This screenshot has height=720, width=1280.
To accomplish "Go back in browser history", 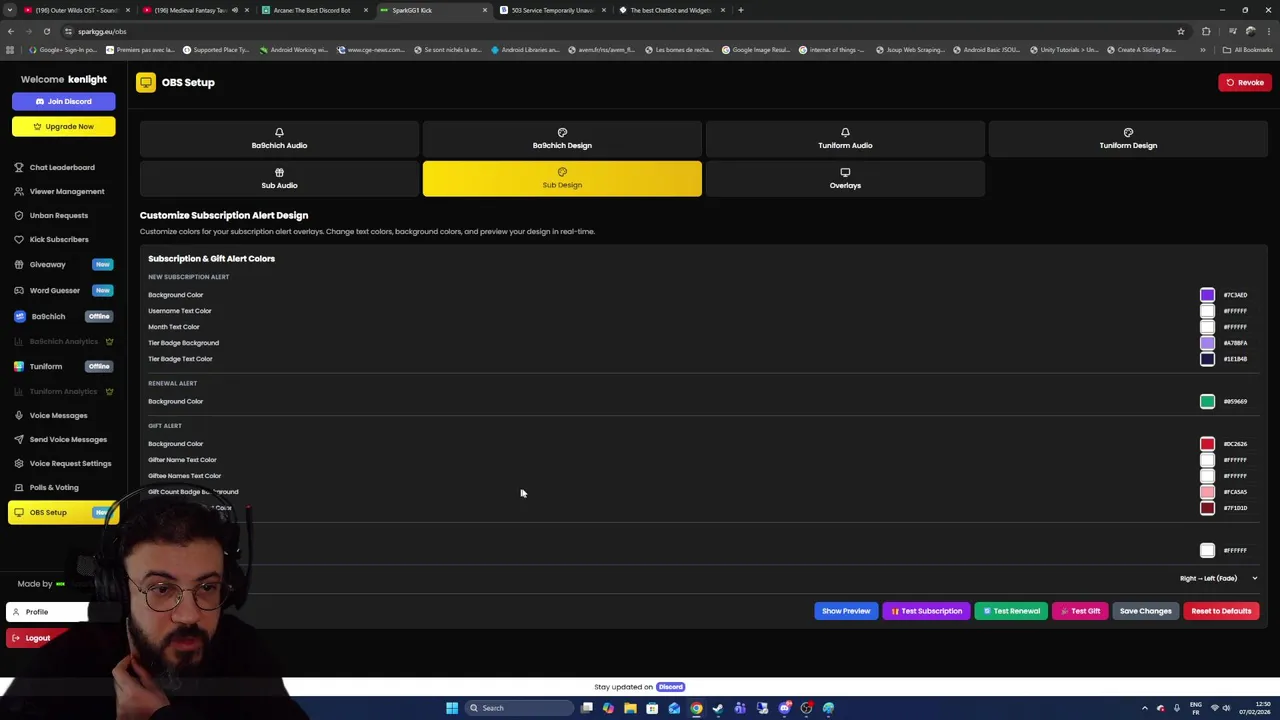I will [11, 31].
